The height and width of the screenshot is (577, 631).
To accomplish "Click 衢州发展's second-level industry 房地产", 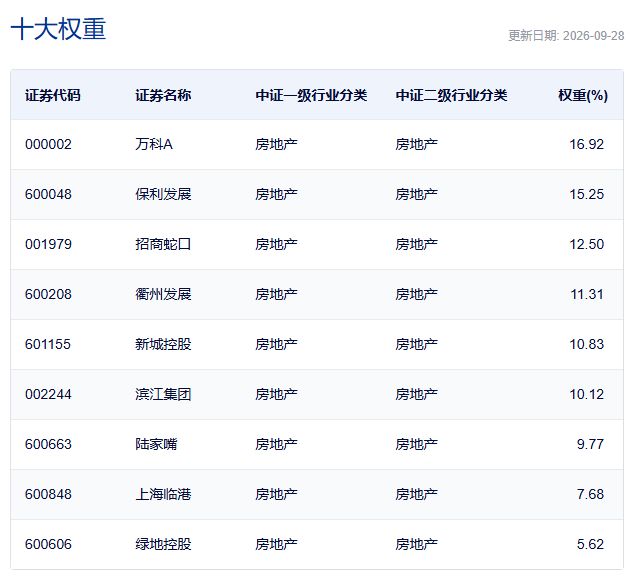I will point(416,294).
